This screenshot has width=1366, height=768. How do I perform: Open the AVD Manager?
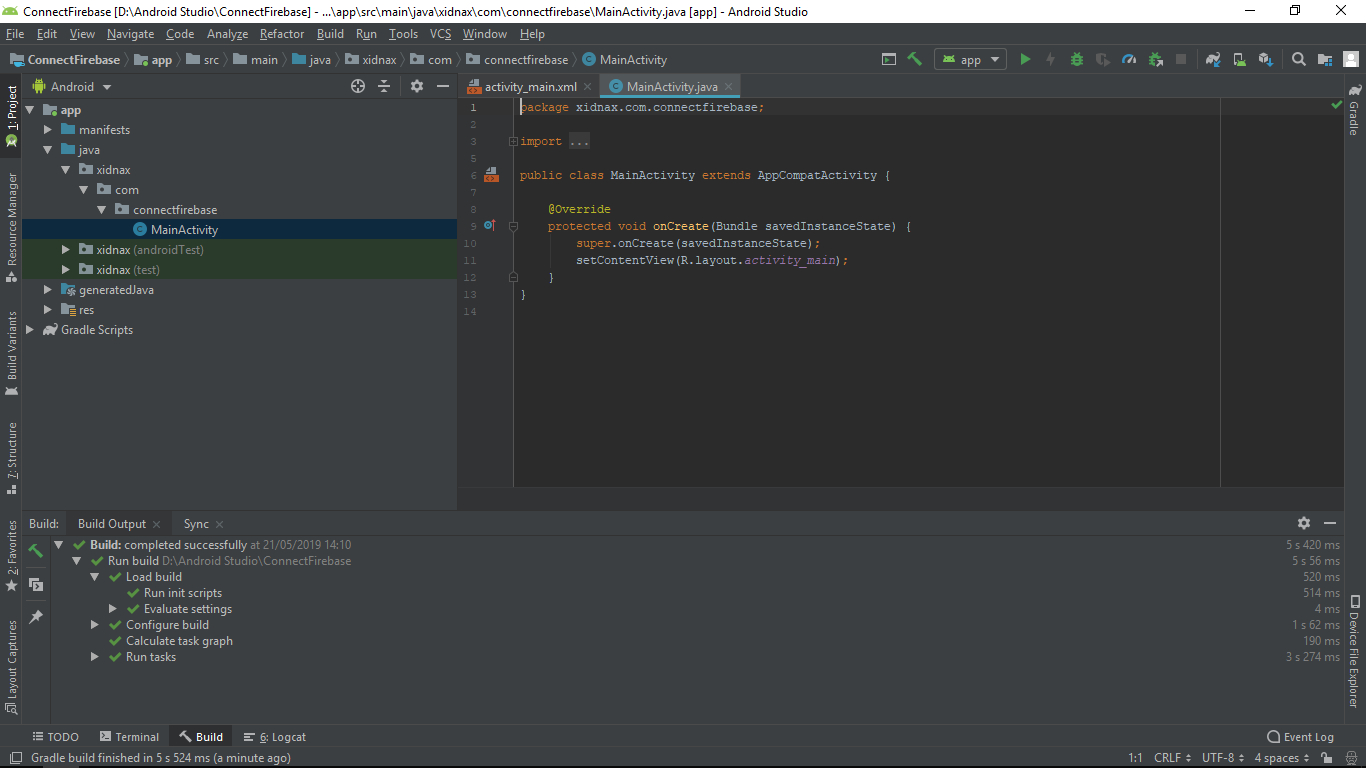pos(1239,59)
